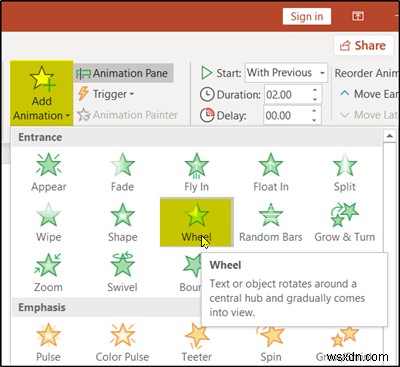
Task: Toggle the Animation Pane
Action: tap(123, 73)
